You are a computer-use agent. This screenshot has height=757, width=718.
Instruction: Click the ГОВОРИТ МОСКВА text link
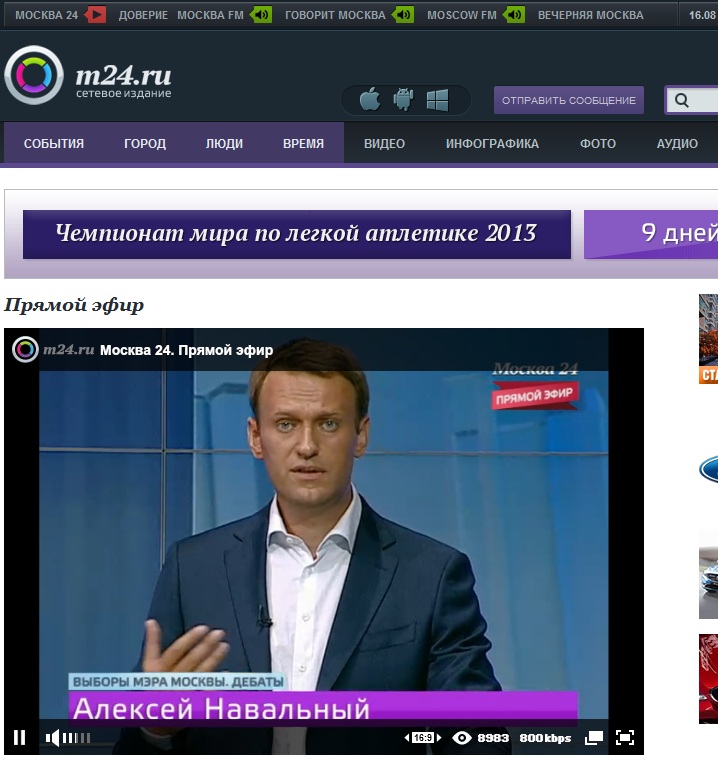[335, 15]
